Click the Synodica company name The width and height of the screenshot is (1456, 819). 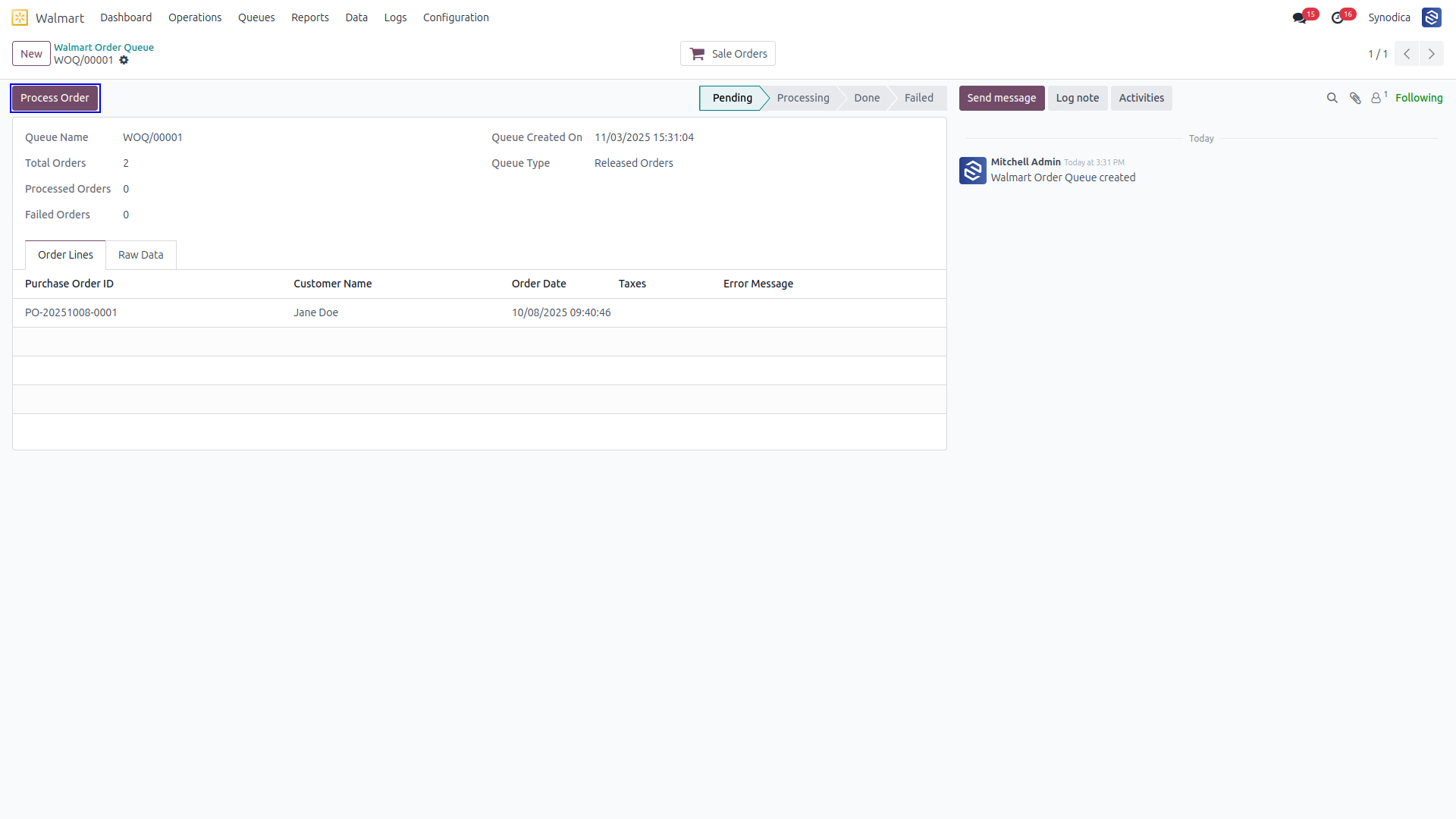pyautogui.click(x=1389, y=17)
